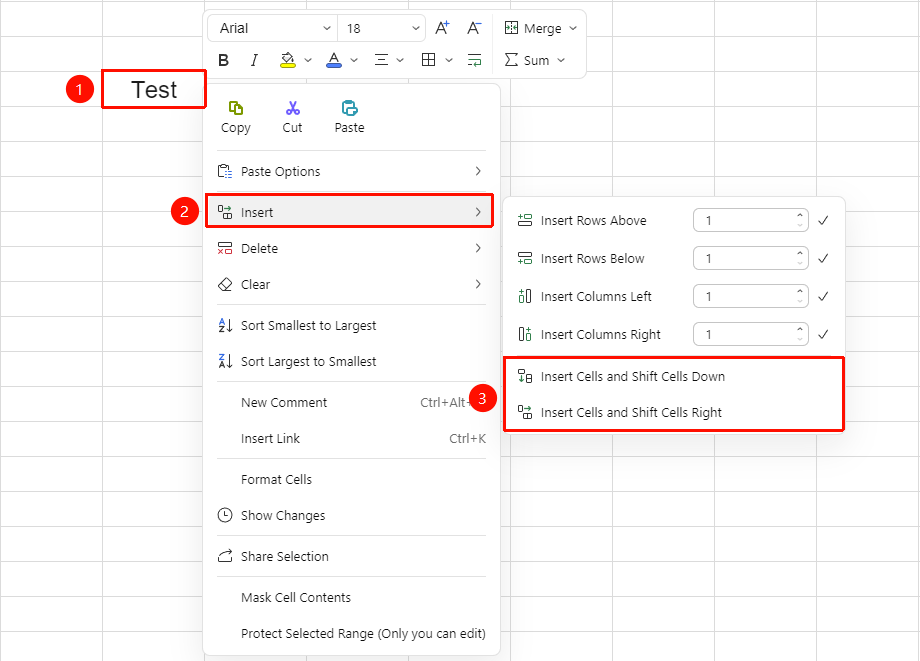Open the Clear submenu

pos(351,284)
